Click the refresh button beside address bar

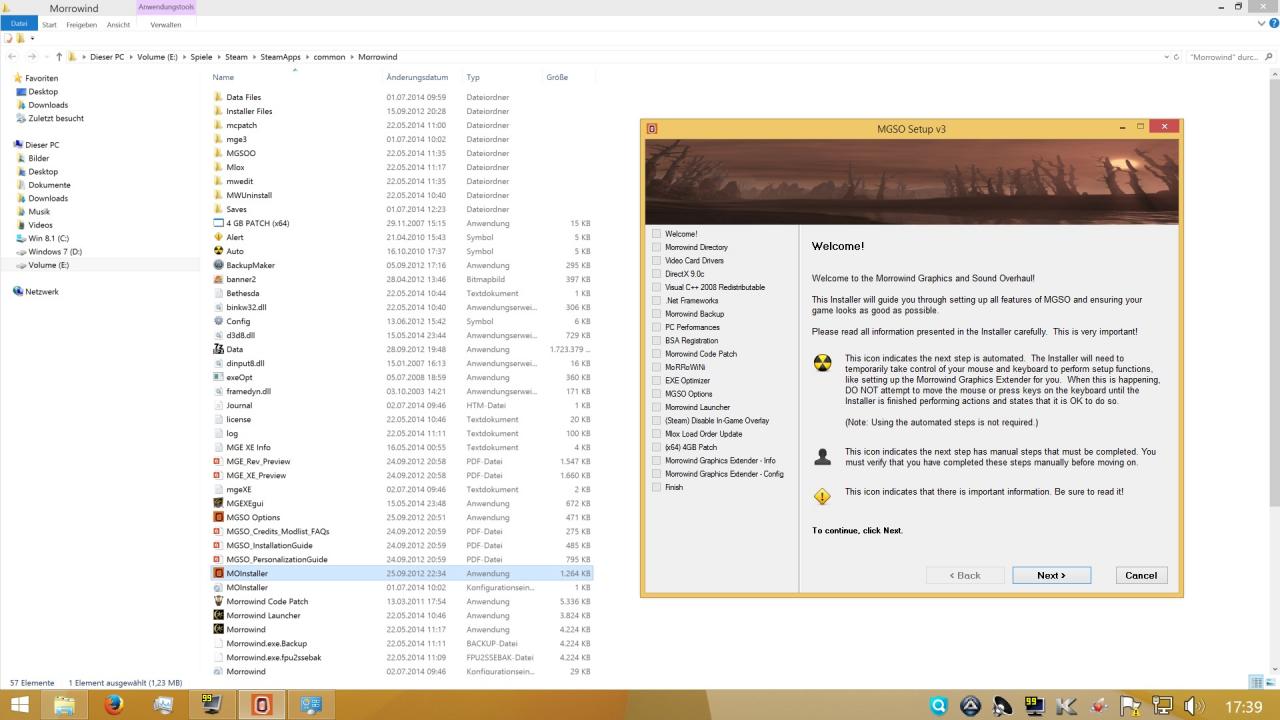[1176, 57]
